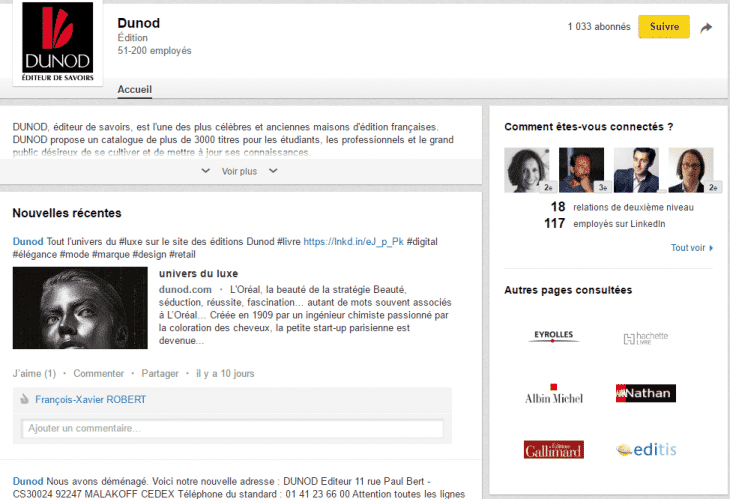Viewport: 730px width, 499px height.
Task: Click il y a 10 jours timestamp
Action: pos(225,373)
